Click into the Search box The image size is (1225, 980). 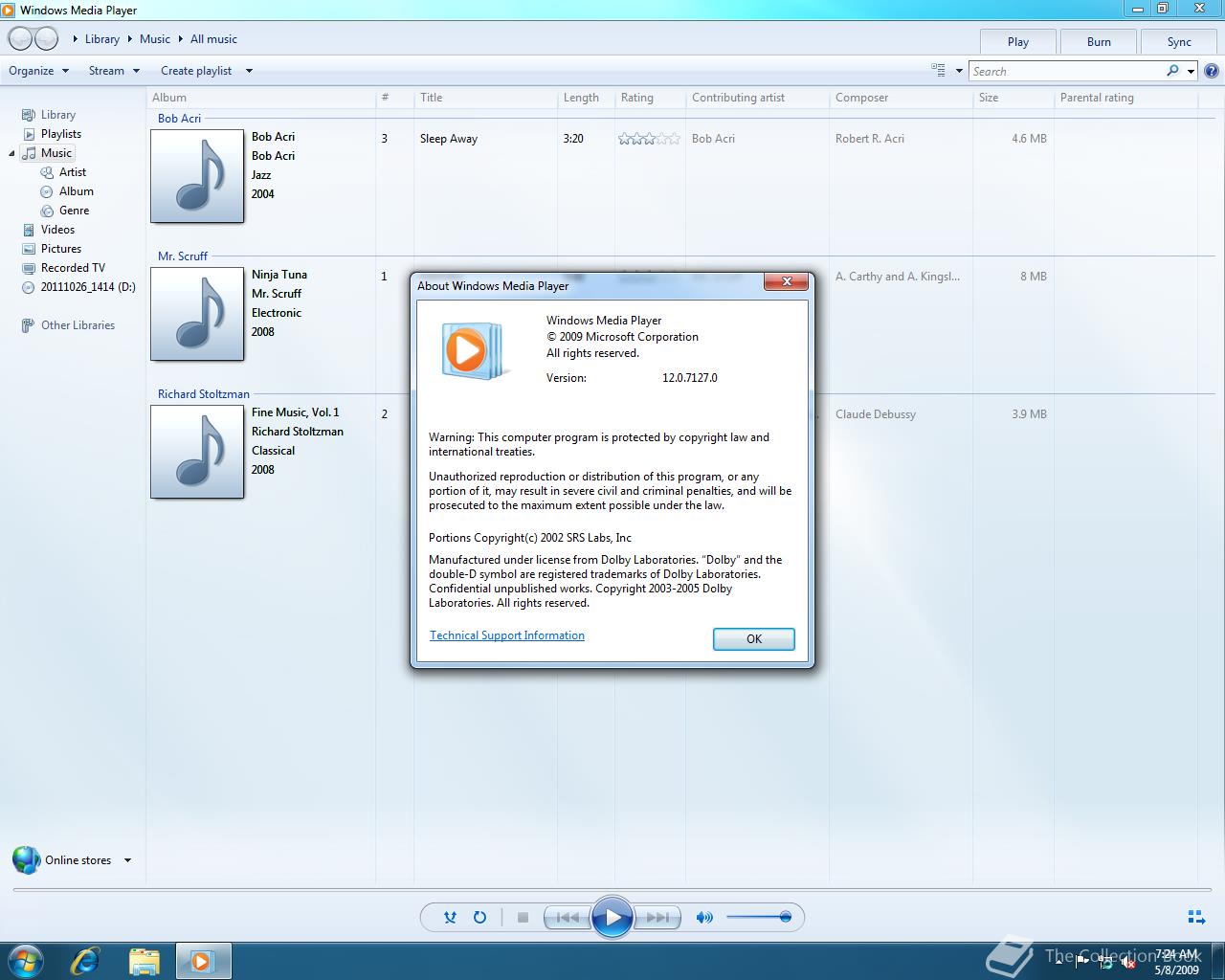pos(1067,71)
